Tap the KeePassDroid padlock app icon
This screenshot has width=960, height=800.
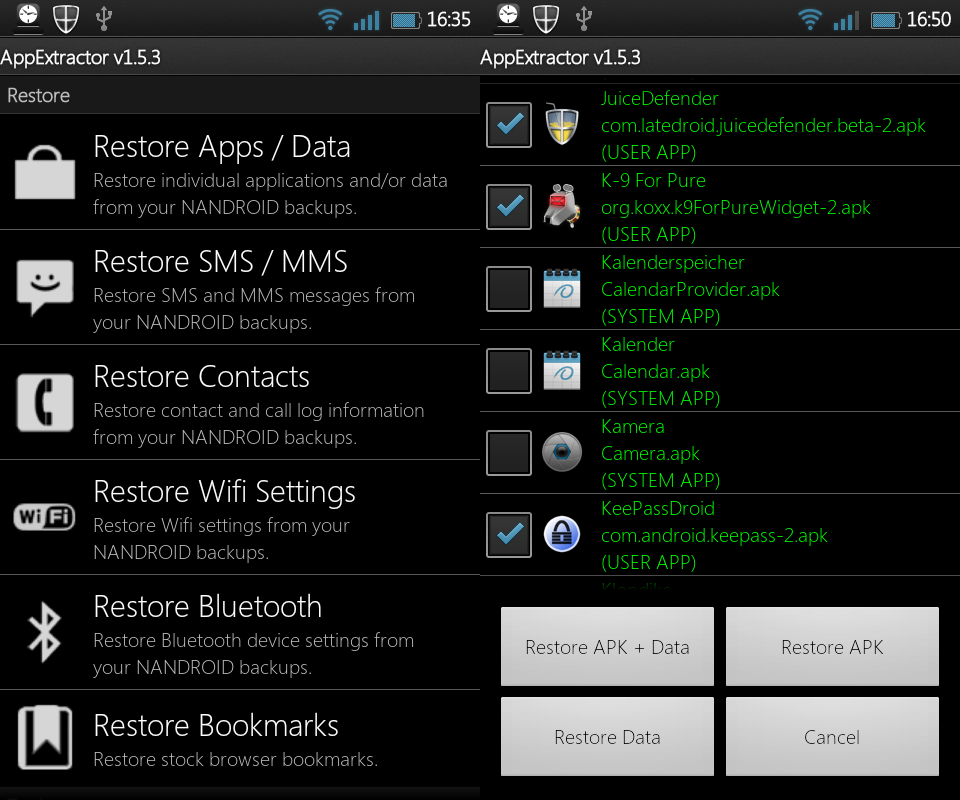tap(562, 535)
